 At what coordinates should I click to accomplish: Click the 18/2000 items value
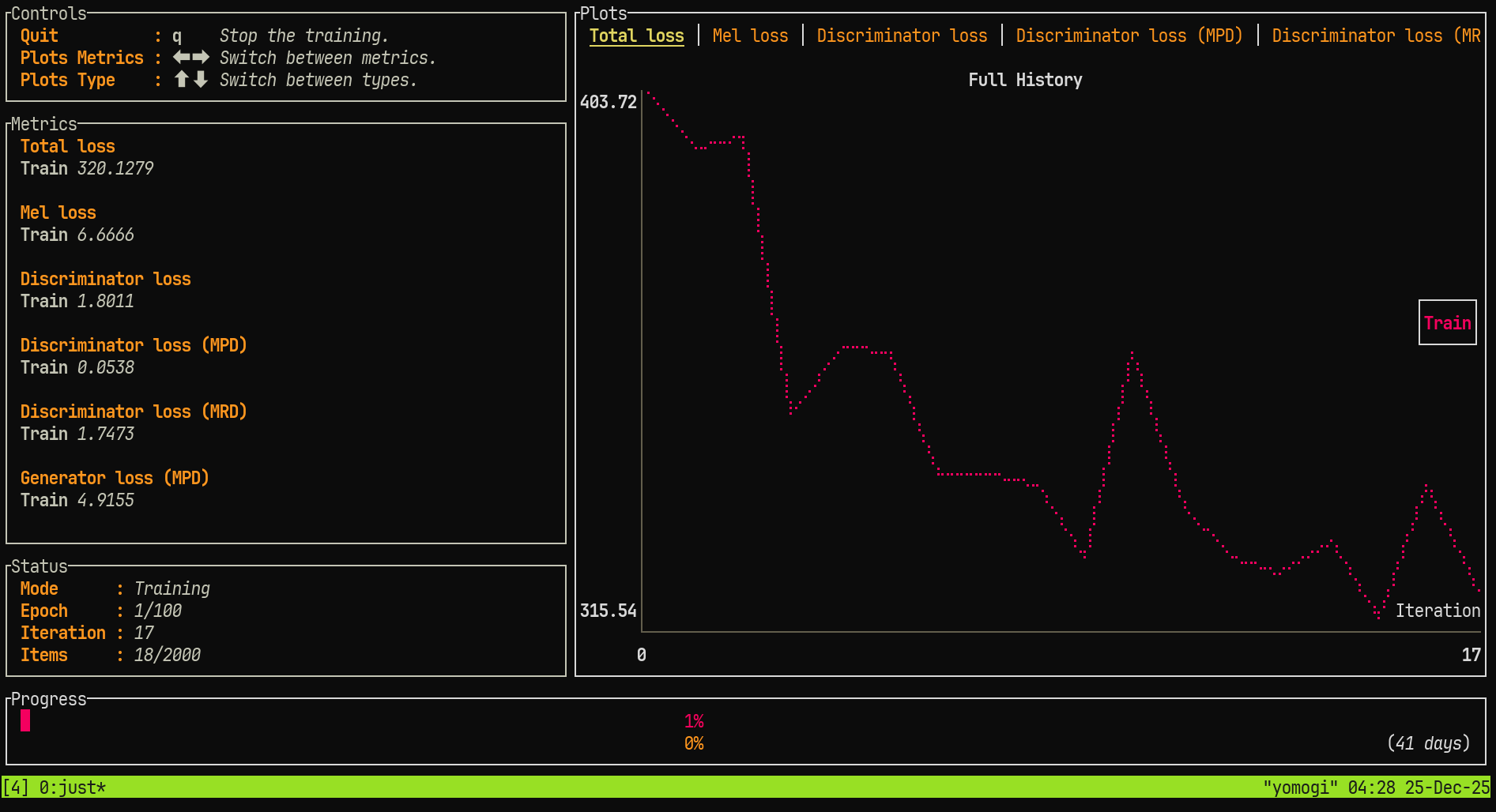[168, 655]
